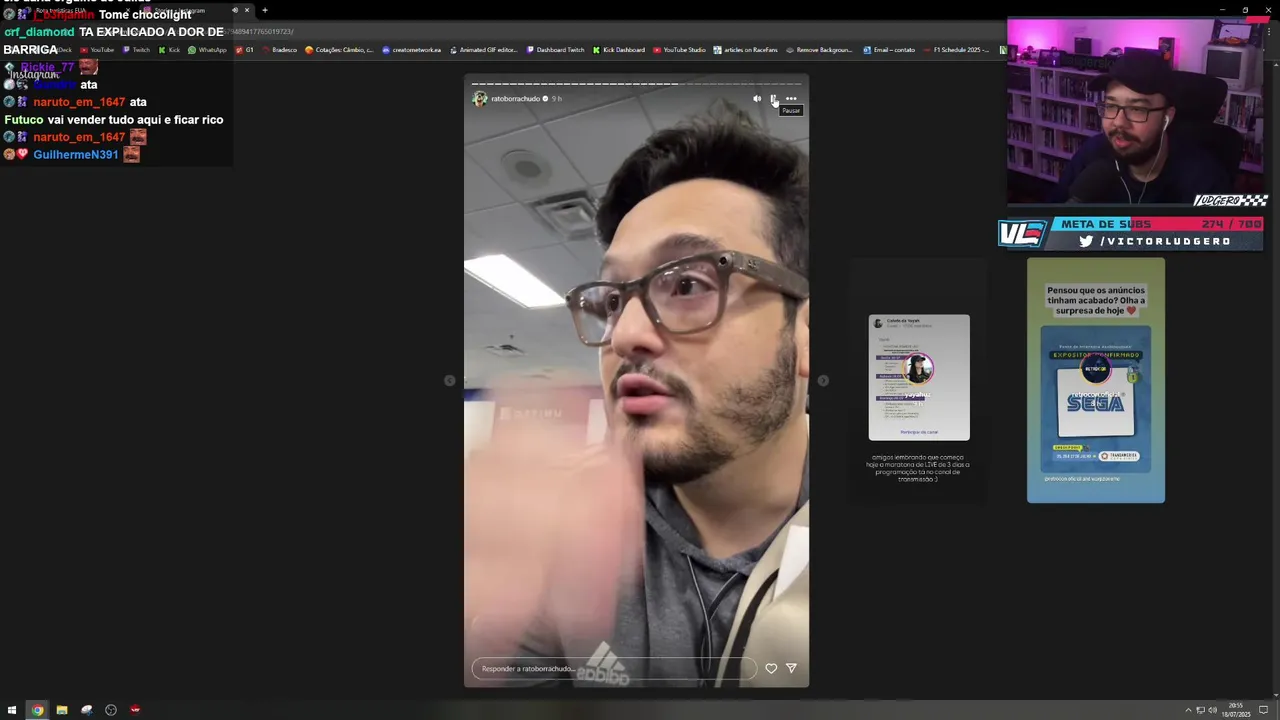Open the Windows notification center
The height and width of the screenshot is (720, 1280).
click(1264, 710)
